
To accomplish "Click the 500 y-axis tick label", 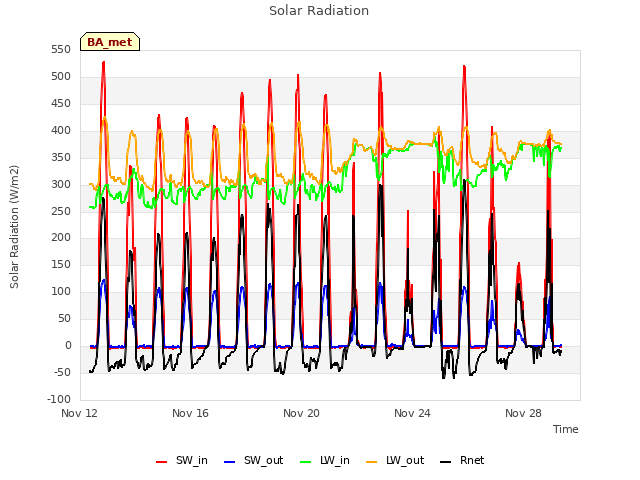I will (x=61, y=77).
